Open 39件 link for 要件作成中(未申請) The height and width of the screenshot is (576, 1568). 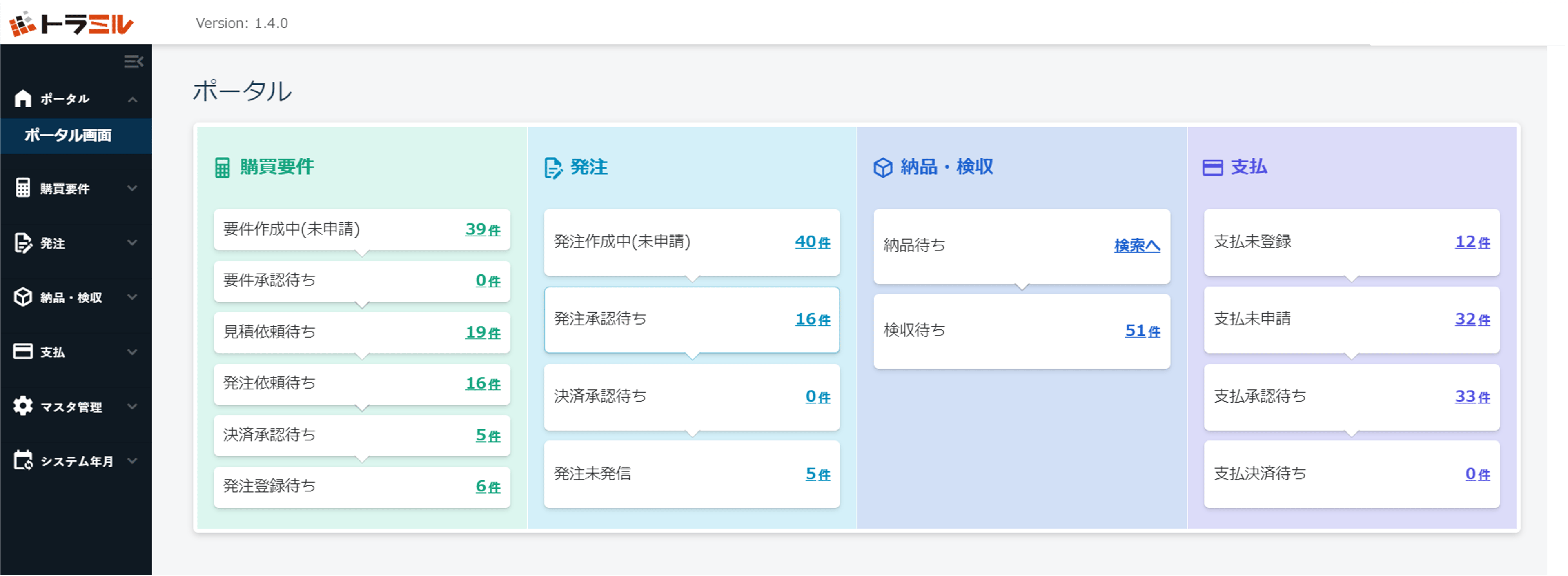pyautogui.click(x=483, y=229)
